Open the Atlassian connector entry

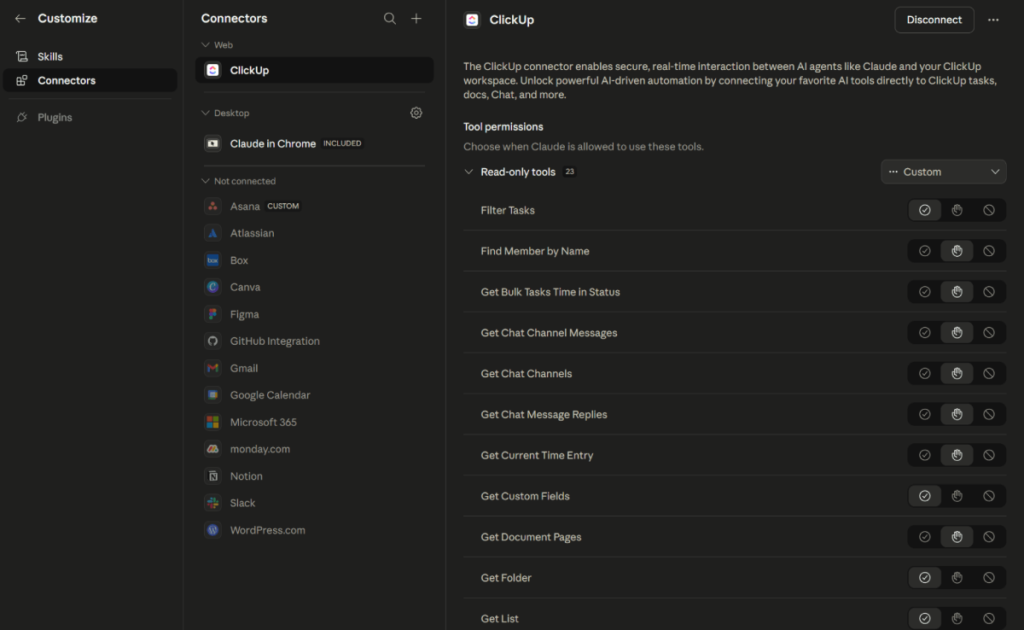[314, 233]
